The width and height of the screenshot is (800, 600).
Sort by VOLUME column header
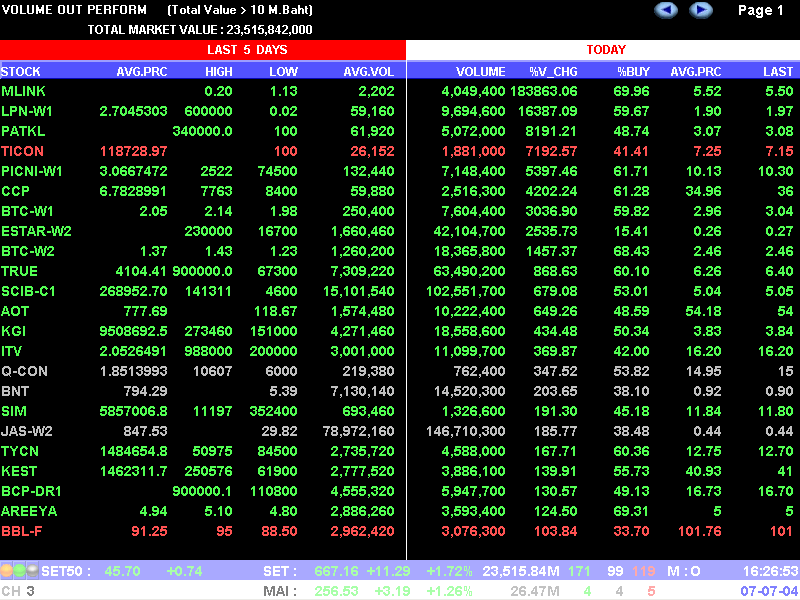(x=481, y=71)
